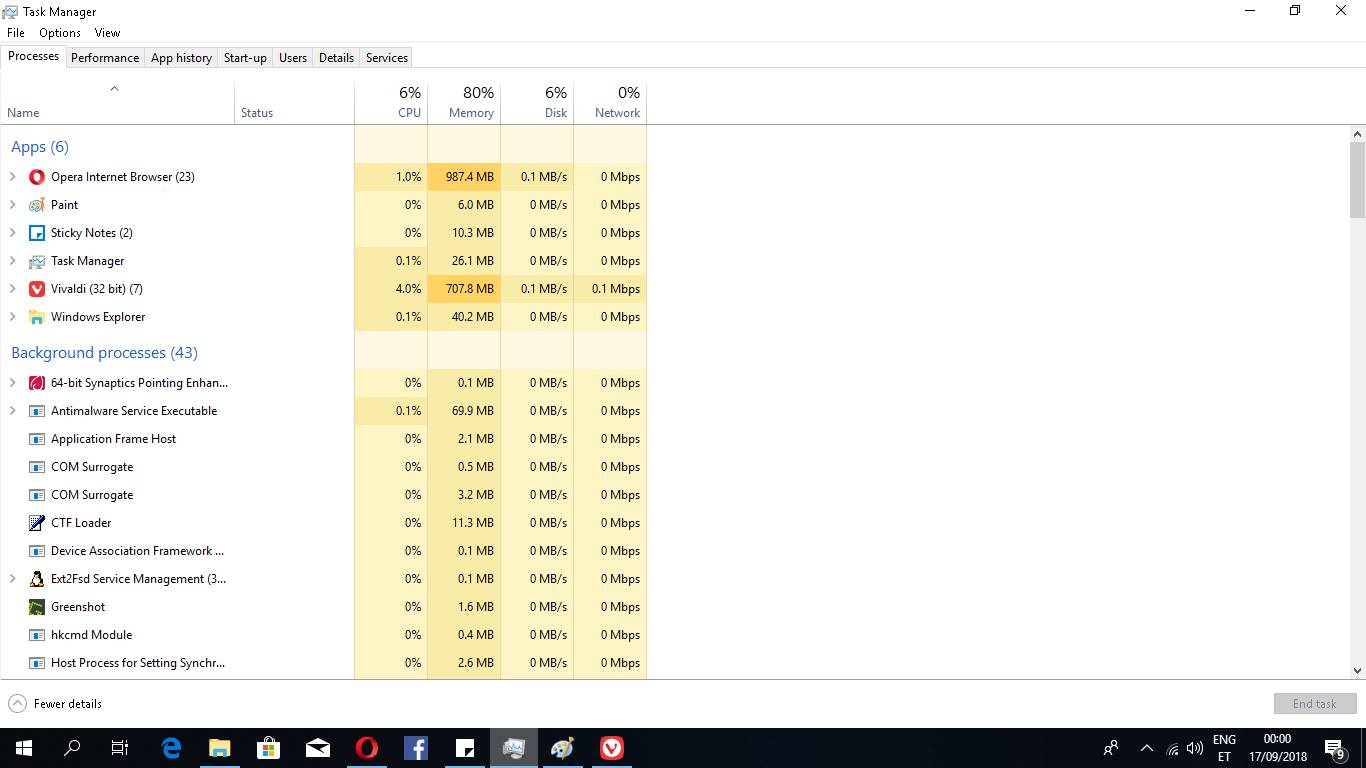The height and width of the screenshot is (768, 1366).
Task: Click the Task Manager process row icon
Action: coord(37,261)
